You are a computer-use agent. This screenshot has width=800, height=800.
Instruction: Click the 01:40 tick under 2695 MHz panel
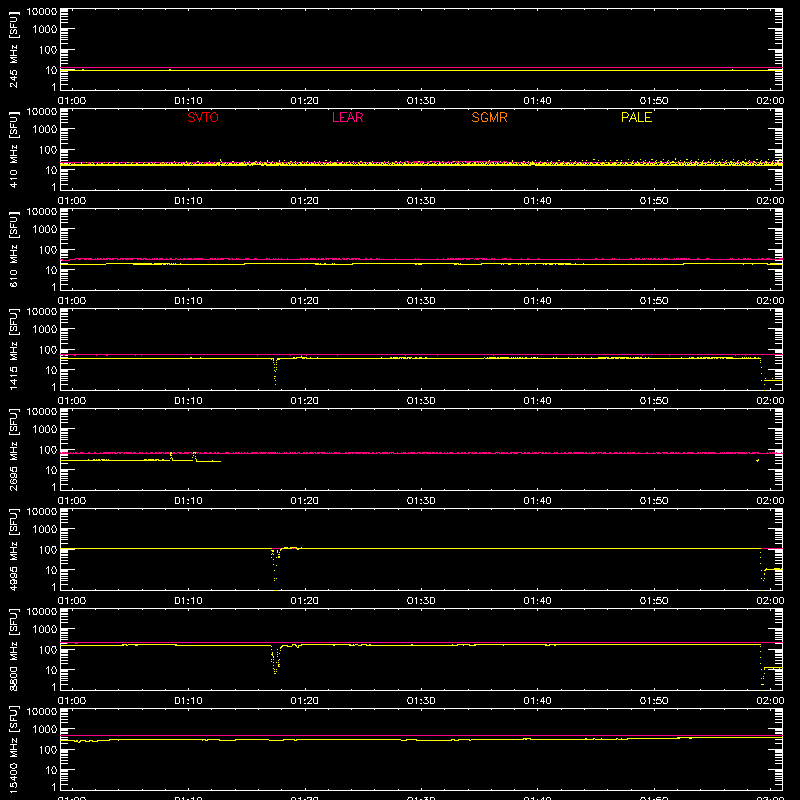pyautogui.click(x=537, y=501)
